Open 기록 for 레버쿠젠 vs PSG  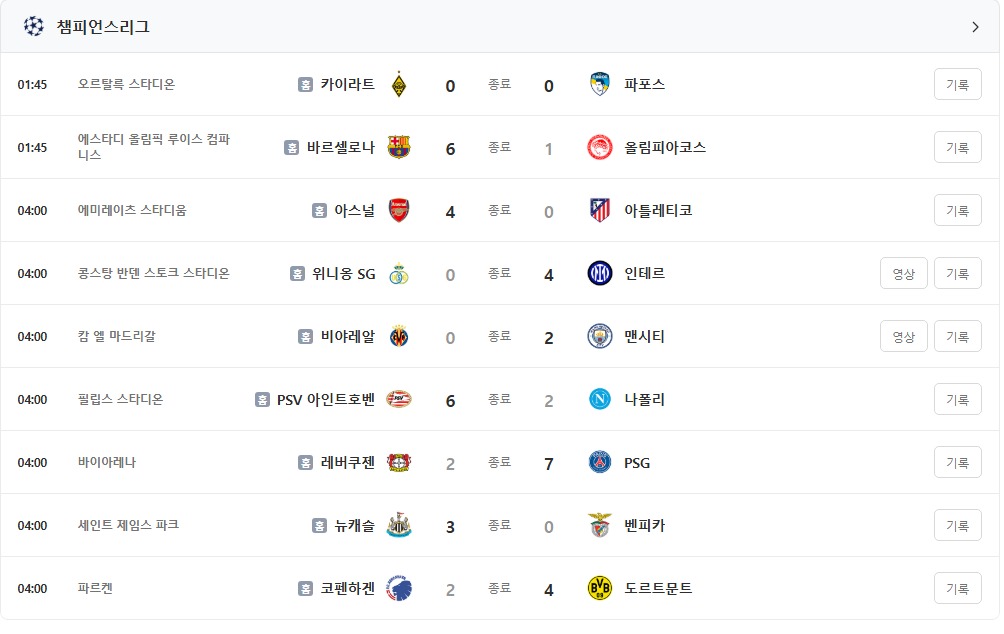[957, 462]
